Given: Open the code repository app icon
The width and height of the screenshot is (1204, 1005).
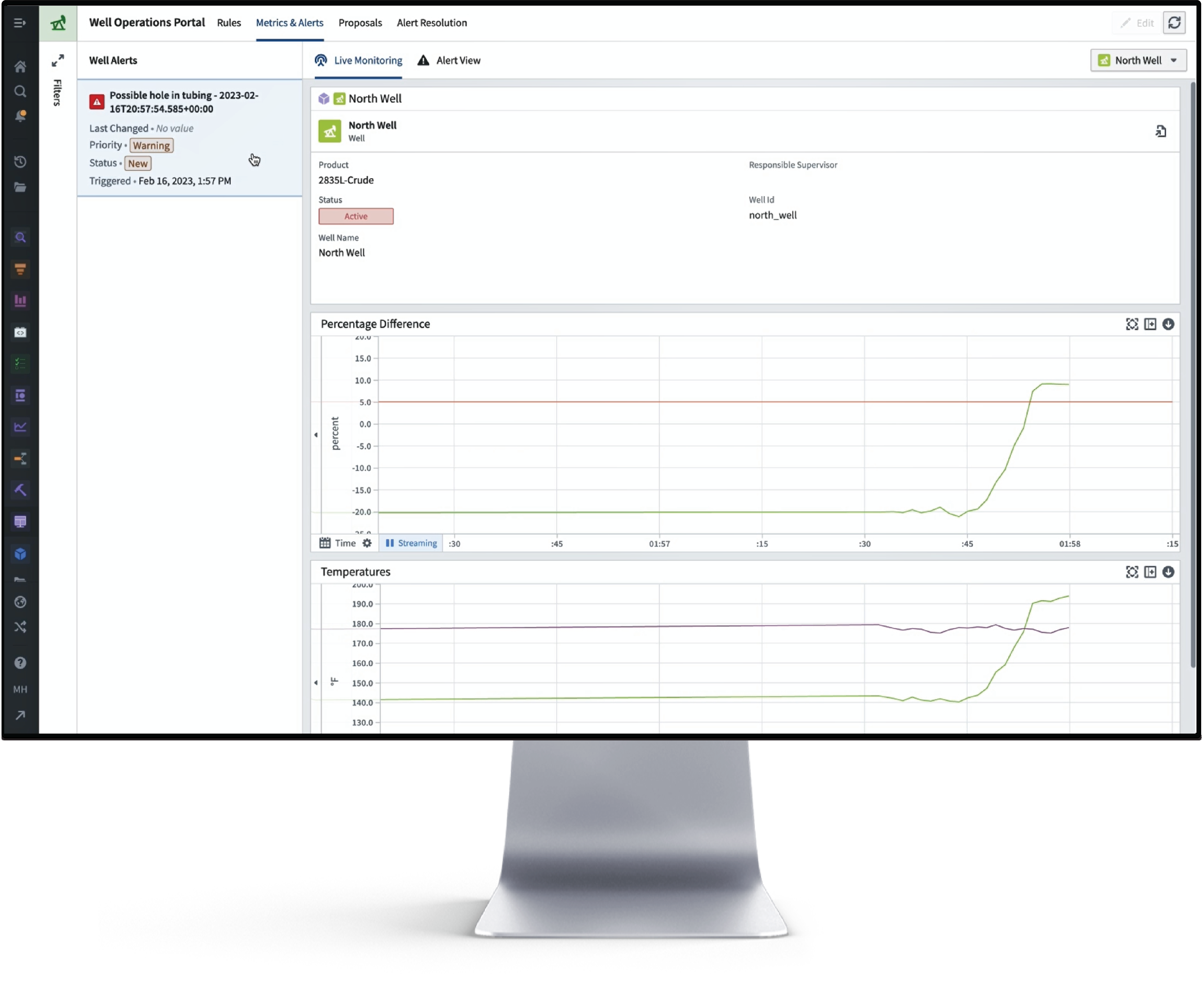Looking at the screenshot, I should [x=20, y=332].
